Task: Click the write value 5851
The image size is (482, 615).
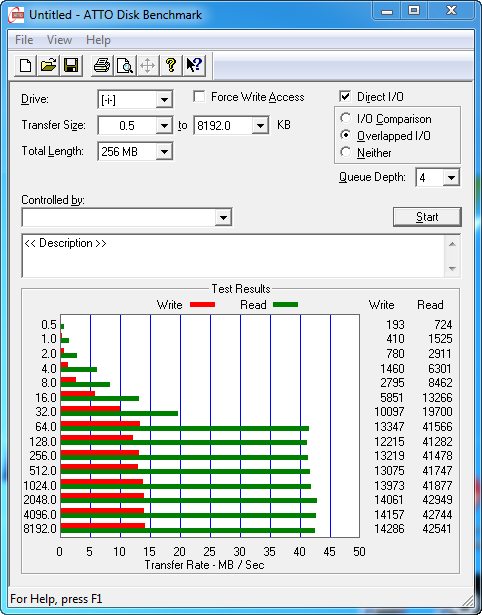Action: [x=392, y=398]
